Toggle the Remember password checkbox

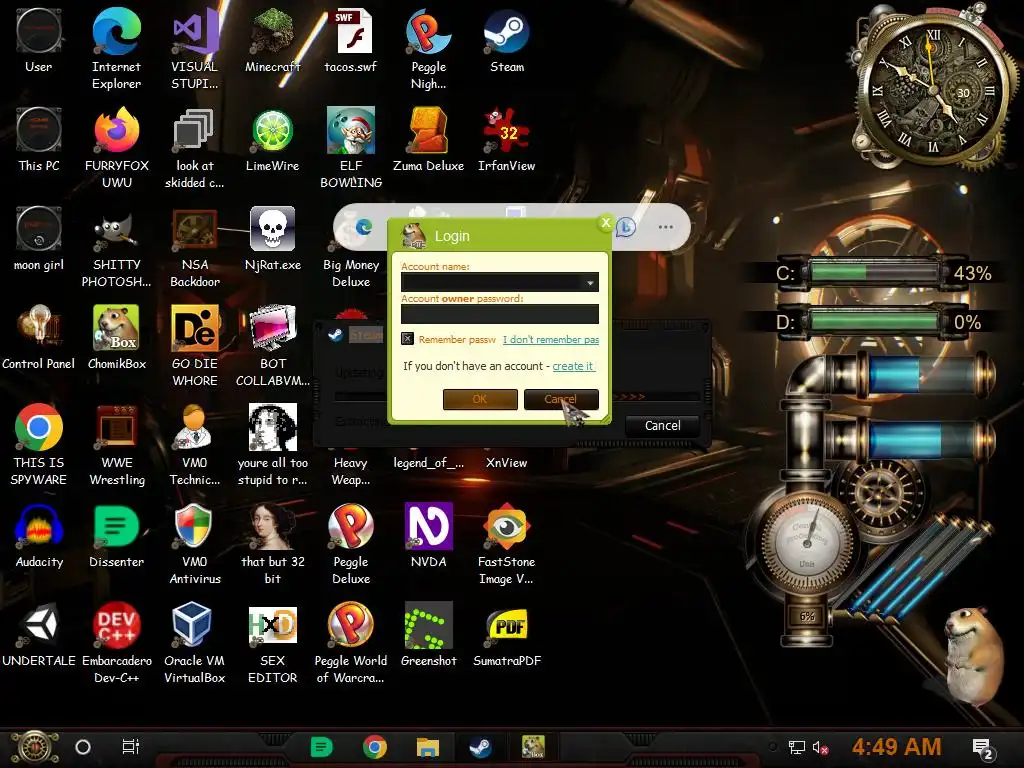tap(407, 339)
